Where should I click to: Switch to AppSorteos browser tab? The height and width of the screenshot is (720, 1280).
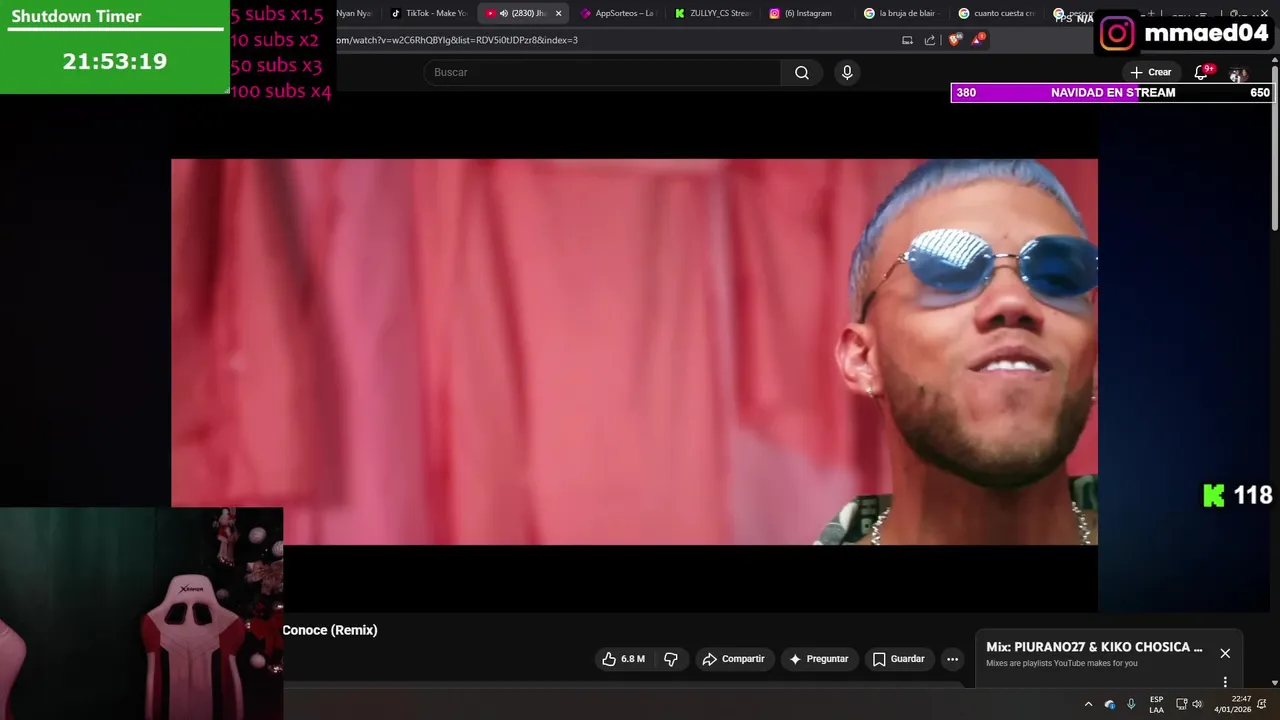pyautogui.click(x=617, y=13)
